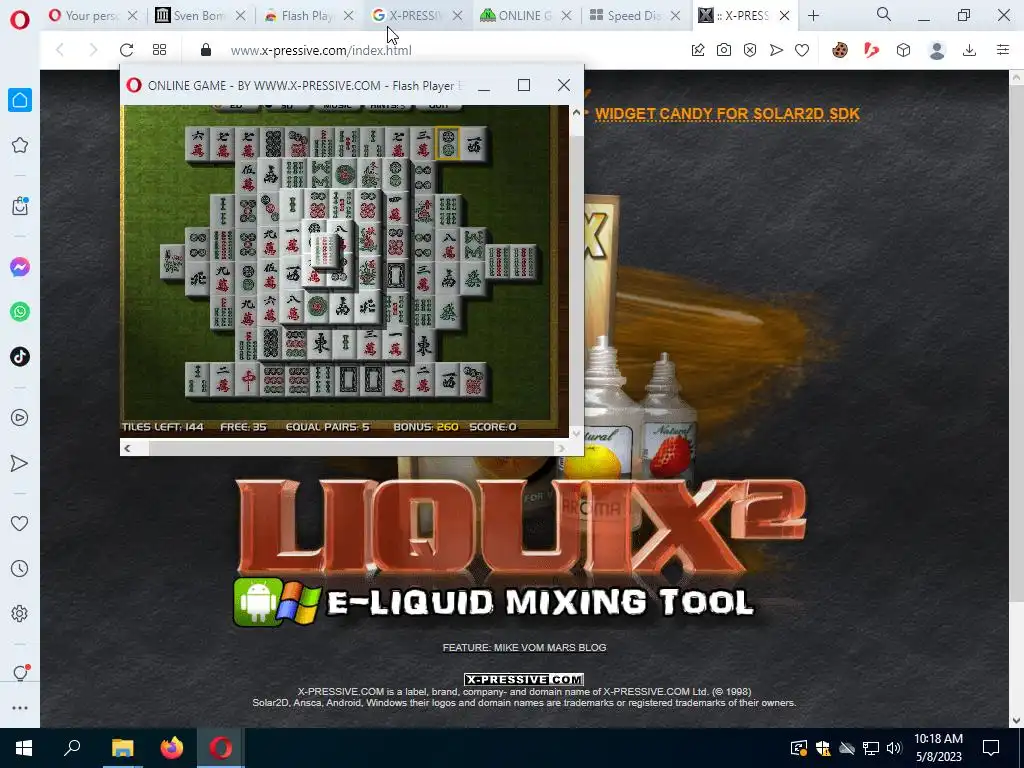The width and height of the screenshot is (1024, 768).
Task: Click the game window scroll-up arrow
Action: (576, 113)
